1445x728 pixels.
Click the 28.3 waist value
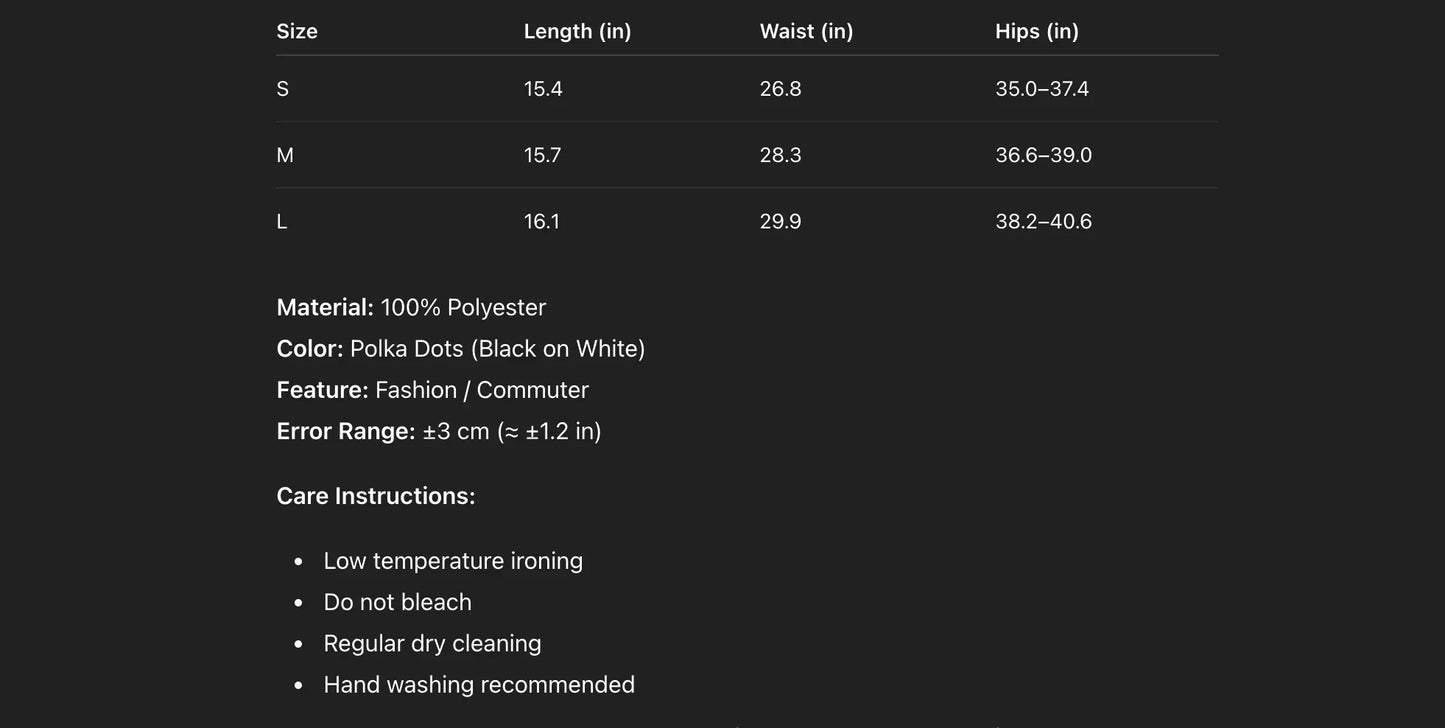point(780,155)
